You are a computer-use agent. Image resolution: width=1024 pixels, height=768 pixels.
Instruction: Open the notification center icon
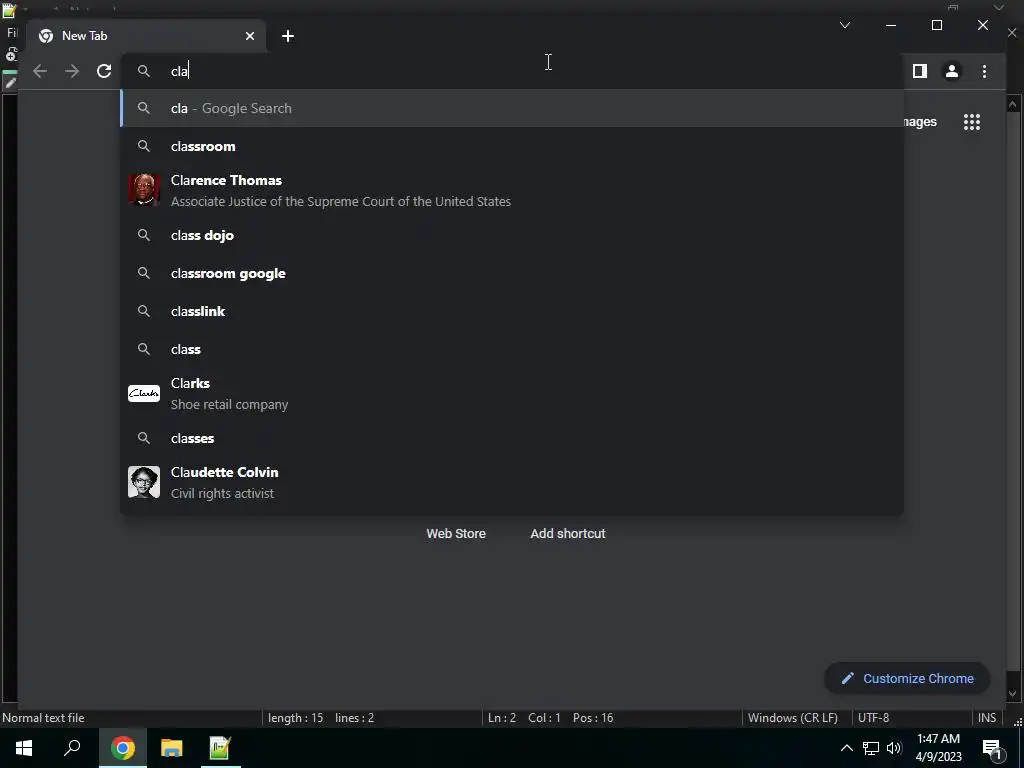click(992, 749)
